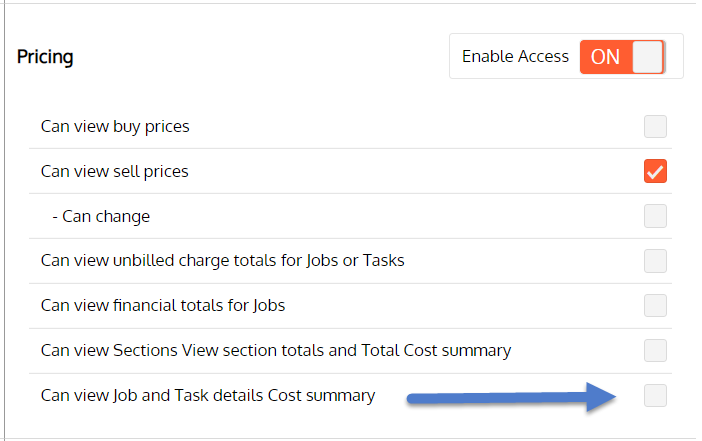
Task: Check the unbilled charge totals checkbox
Action: coord(655,261)
